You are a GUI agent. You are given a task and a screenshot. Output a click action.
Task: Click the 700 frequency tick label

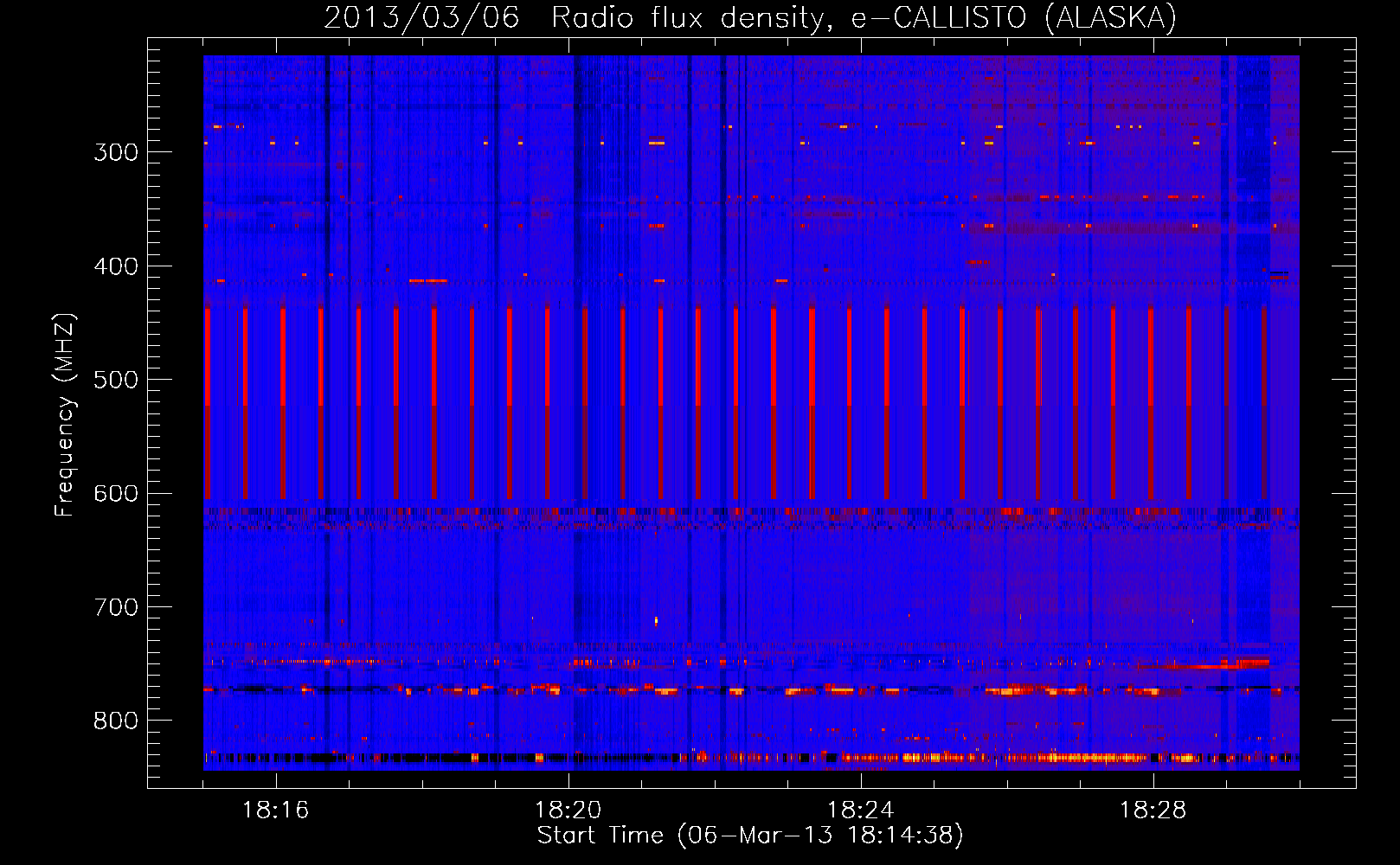pos(116,607)
